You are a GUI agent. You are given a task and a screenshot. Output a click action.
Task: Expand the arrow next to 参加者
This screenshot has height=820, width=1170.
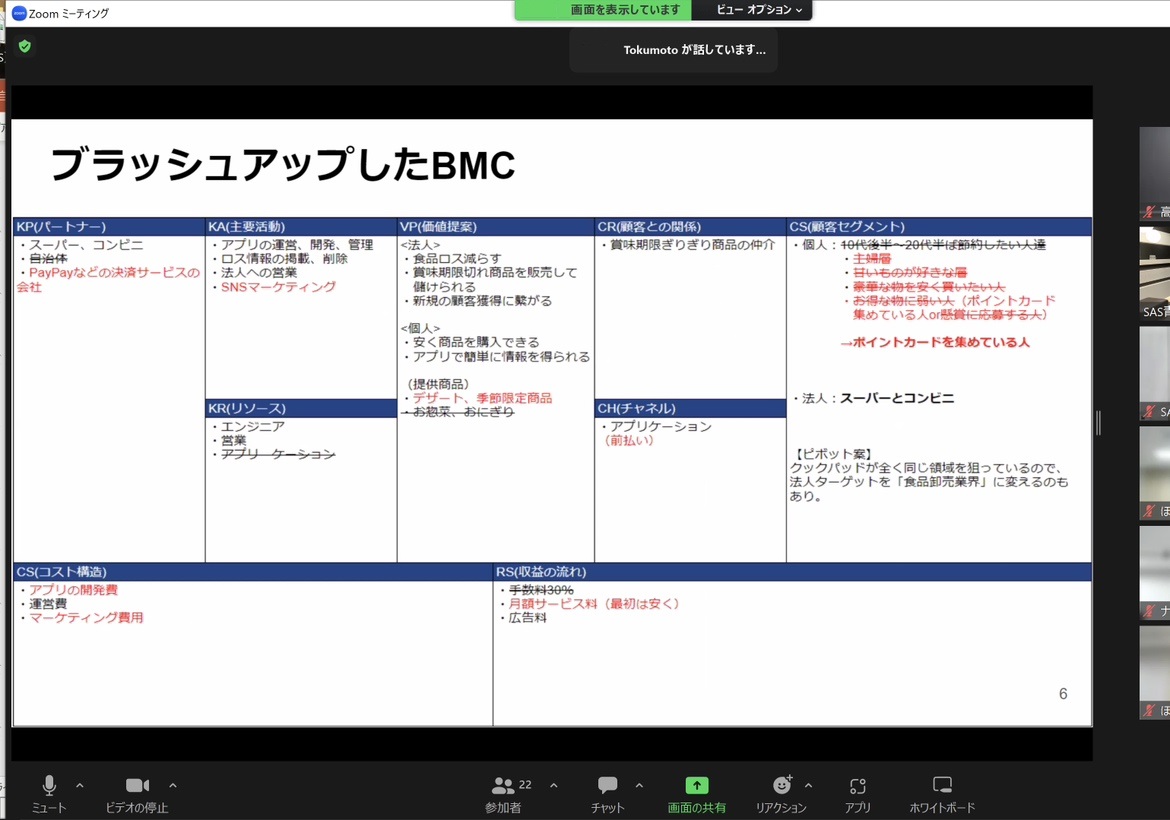pyautogui.click(x=554, y=785)
